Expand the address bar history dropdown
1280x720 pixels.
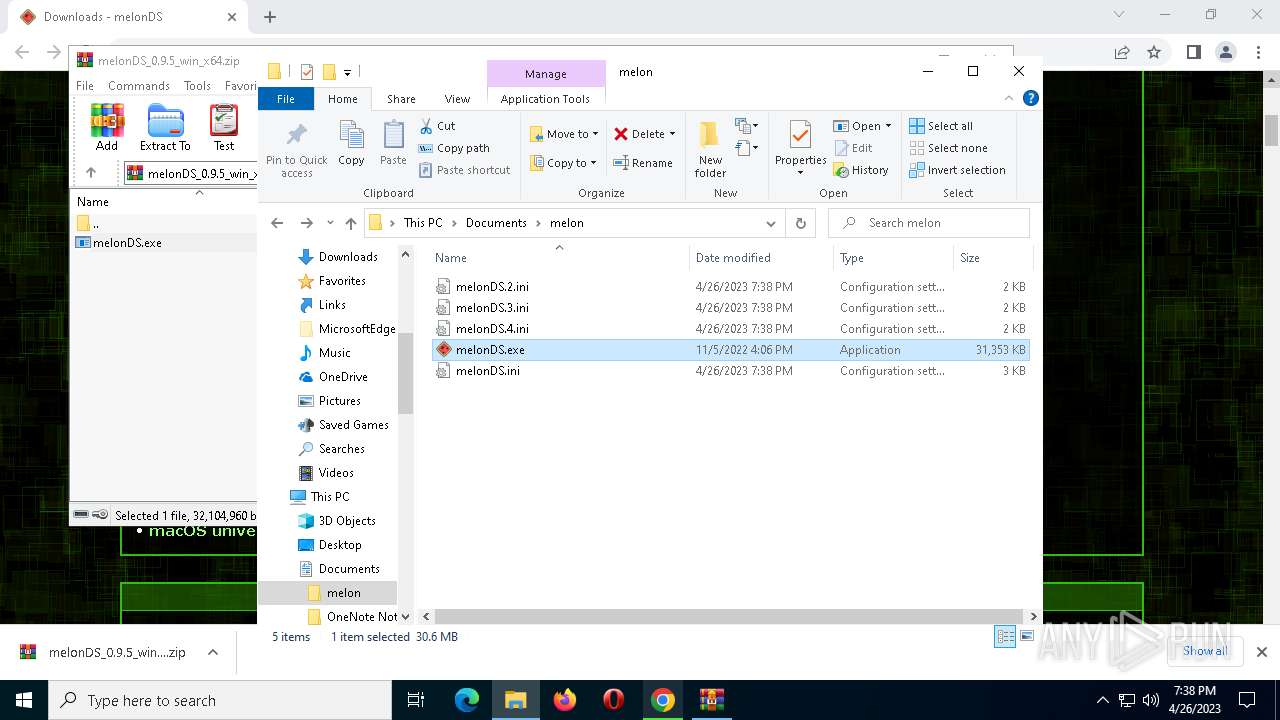tap(770, 223)
